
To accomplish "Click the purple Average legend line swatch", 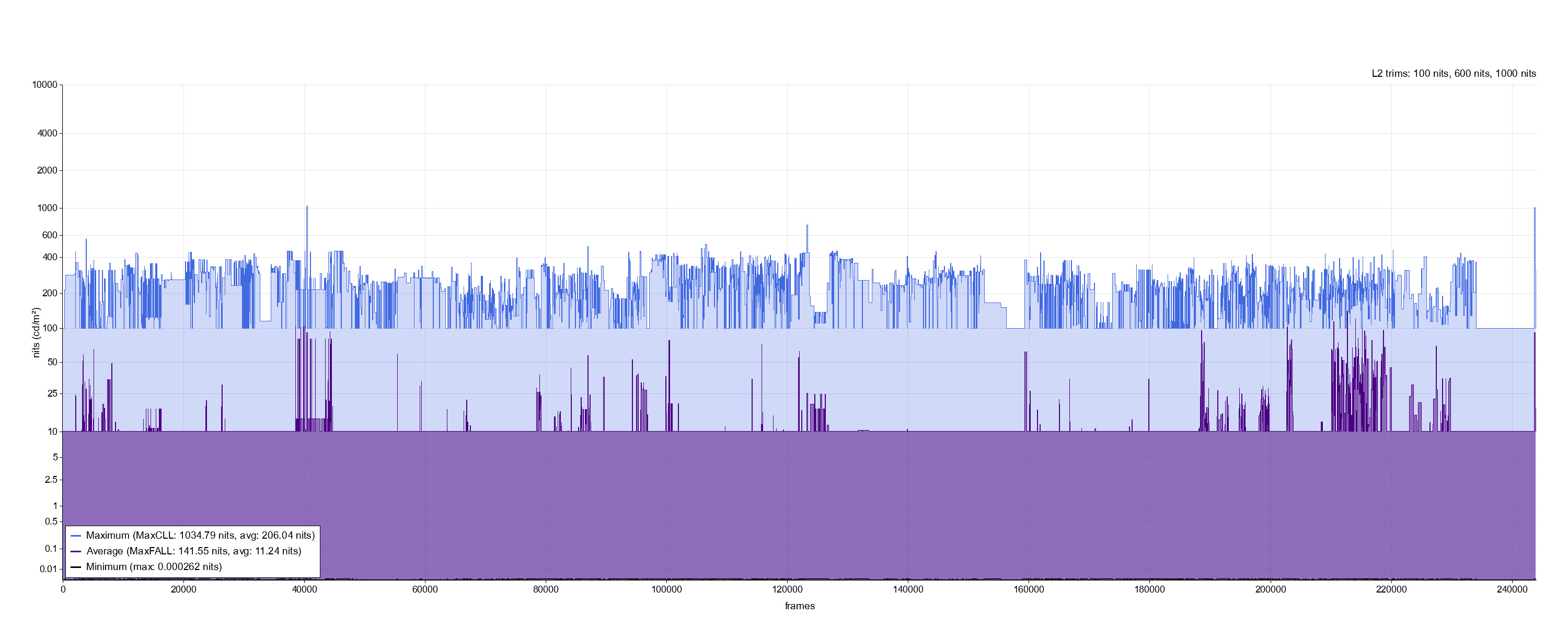I will pos(75,552).
